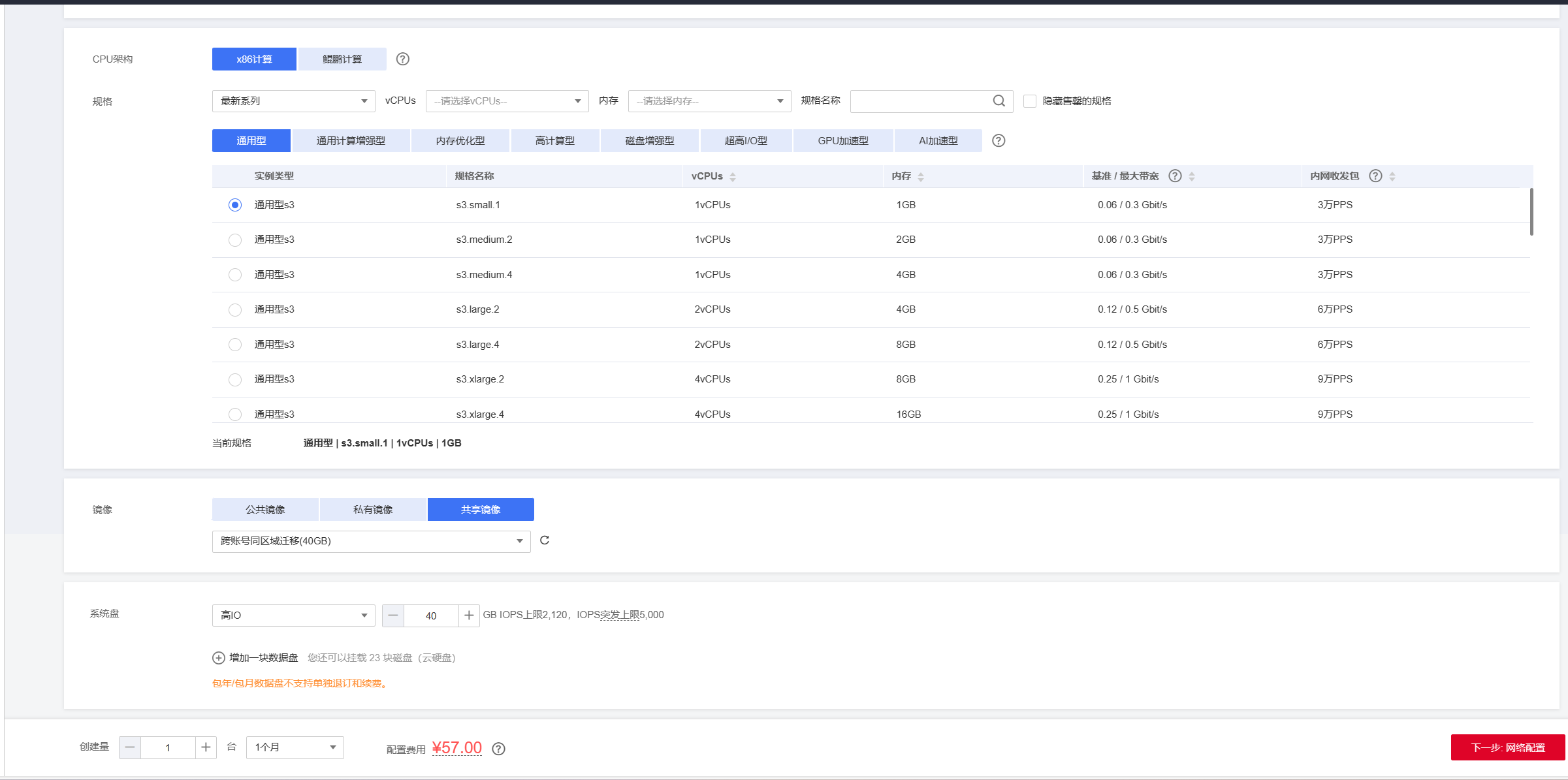Screen dimensions: 1568x780
Task: Decrease the creation quantity
Action: coord(130,747)
